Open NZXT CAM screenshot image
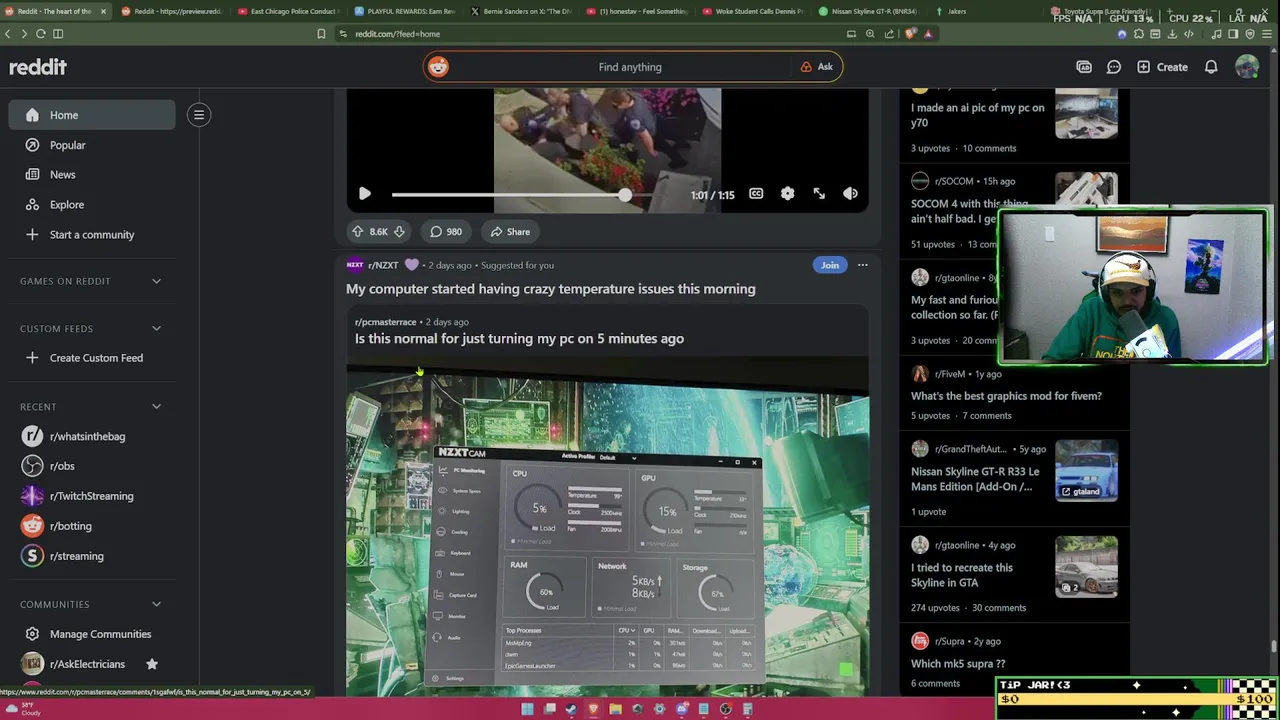Screen dimensions: 1280x720 coord(608,527)
